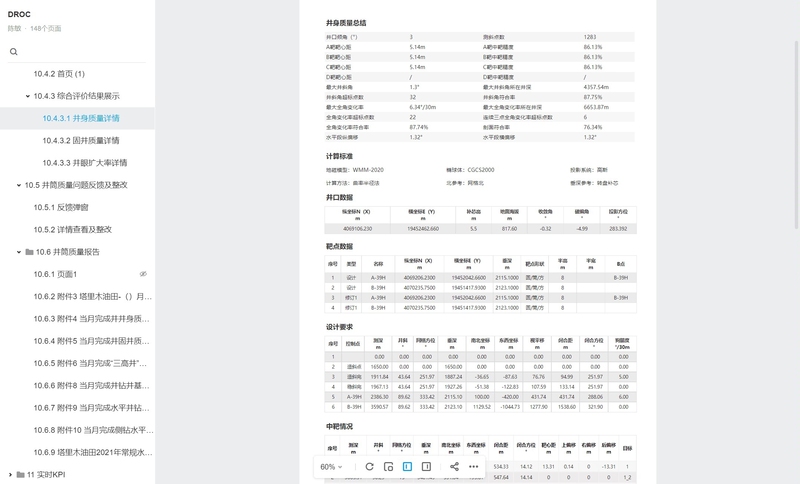Click the 陈敏 · 148个页面 subtitle
This screenshot has width=800, height=484.
click(34, 29)
